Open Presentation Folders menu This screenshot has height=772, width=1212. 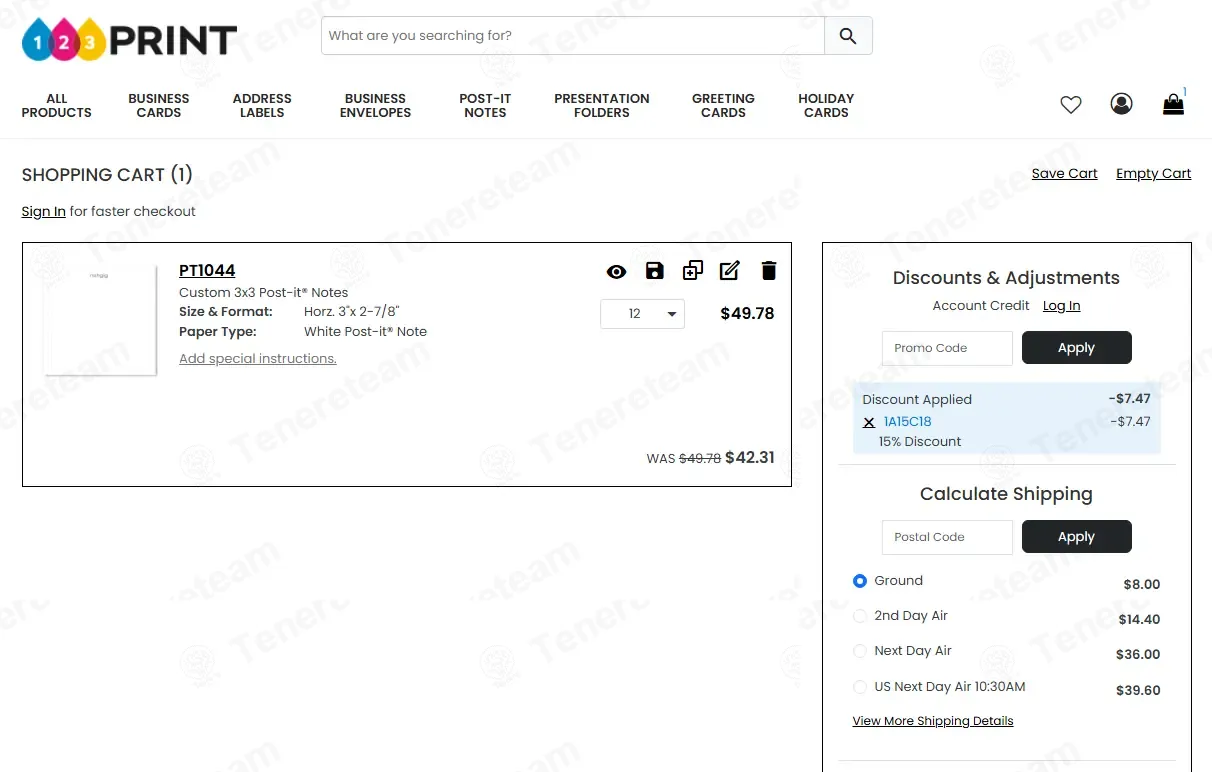[602, 106]
